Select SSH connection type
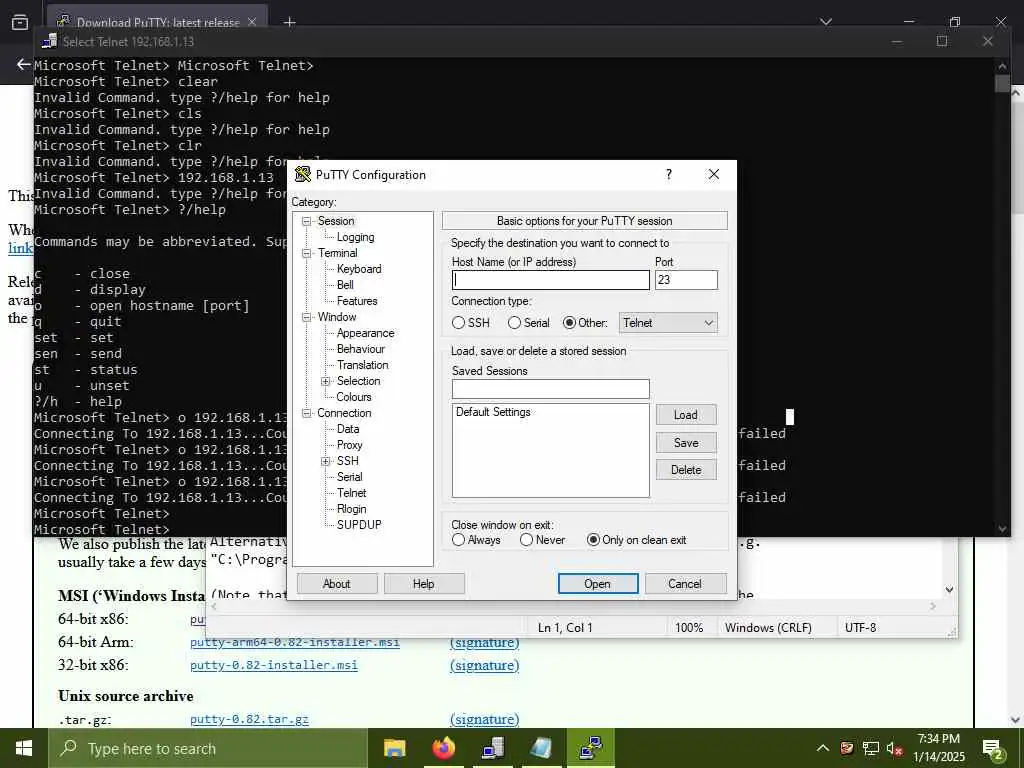 pos(458,323)
